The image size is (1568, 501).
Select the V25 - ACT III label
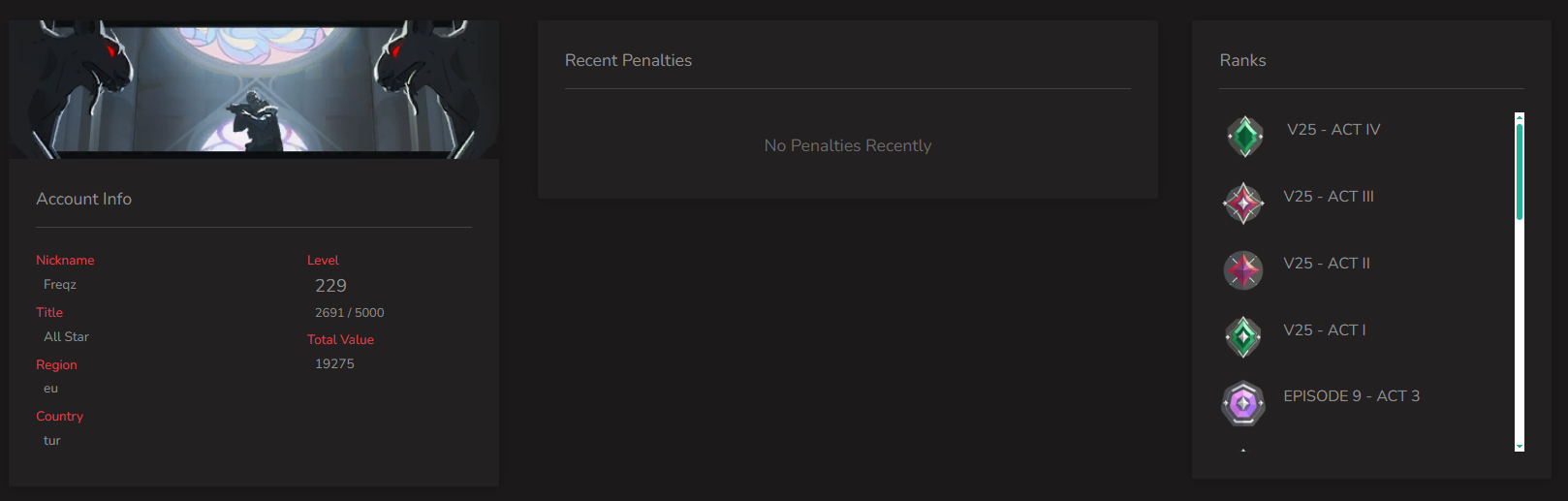click(1328, 197)
